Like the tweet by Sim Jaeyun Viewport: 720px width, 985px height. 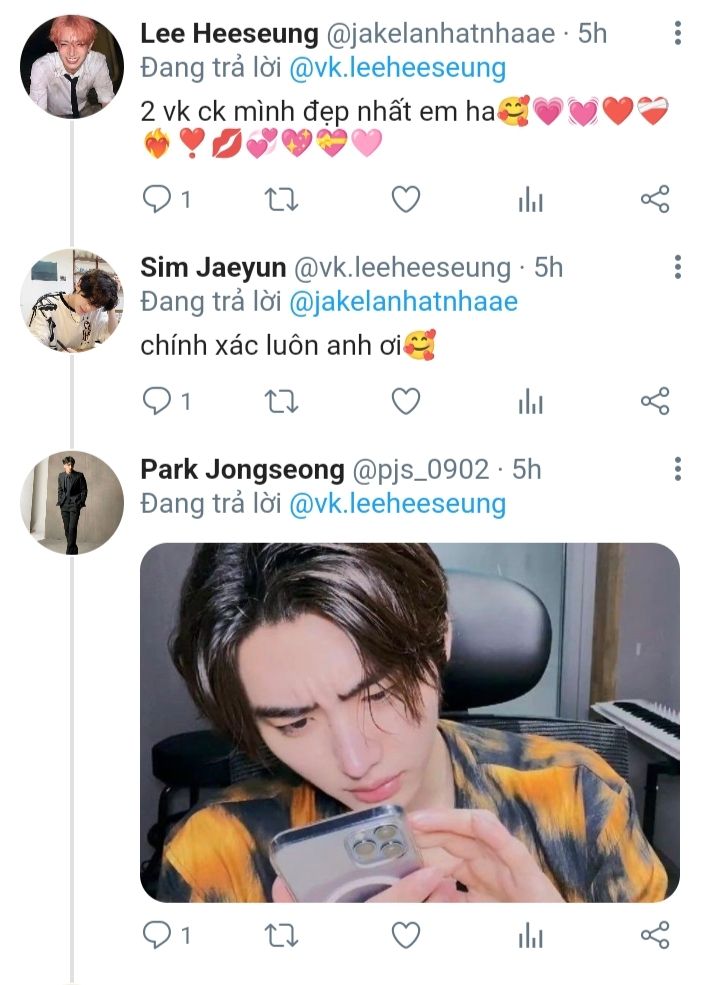pyautogui.click(x=405, y=401)
